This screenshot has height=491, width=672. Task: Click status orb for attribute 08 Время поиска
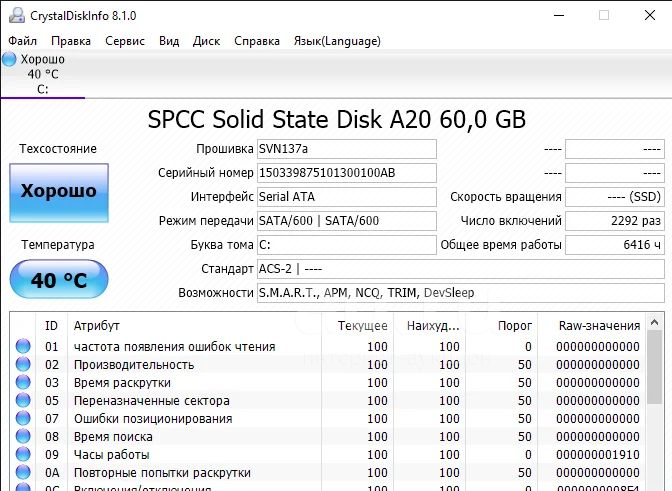(23, 436)
